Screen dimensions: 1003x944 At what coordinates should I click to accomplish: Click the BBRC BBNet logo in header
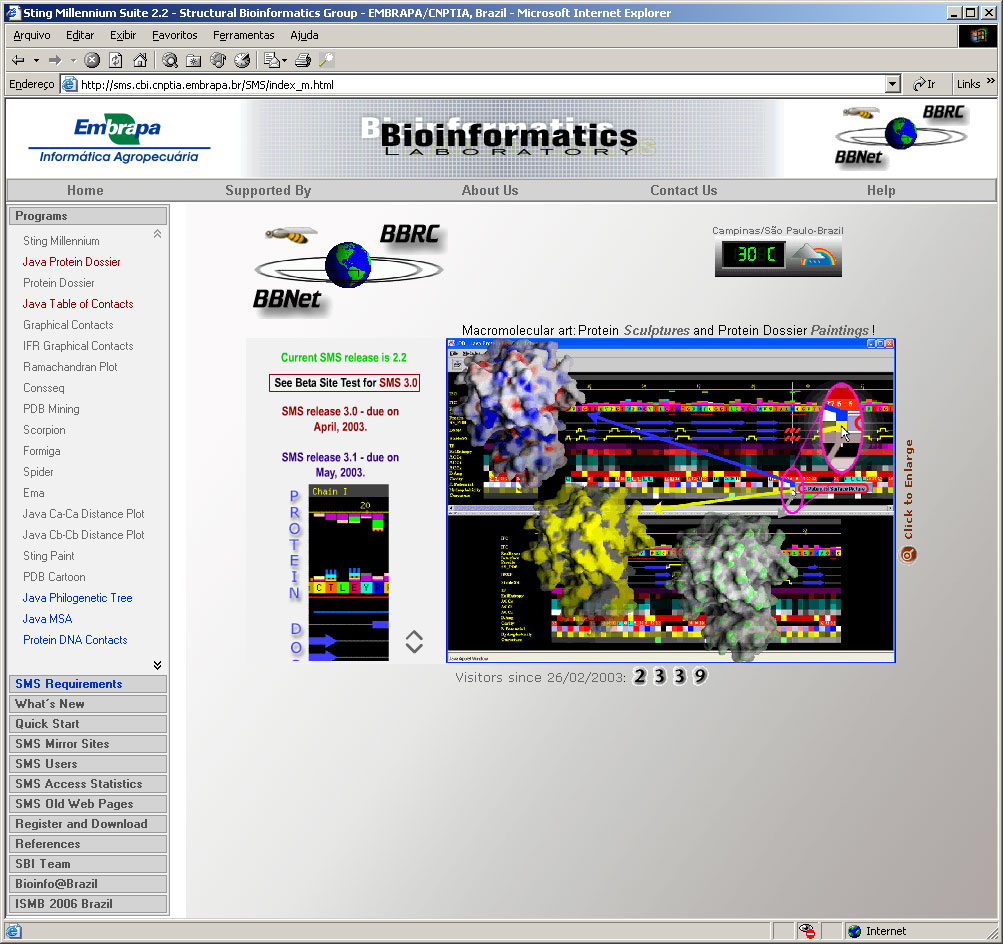(x=901, y=136)
